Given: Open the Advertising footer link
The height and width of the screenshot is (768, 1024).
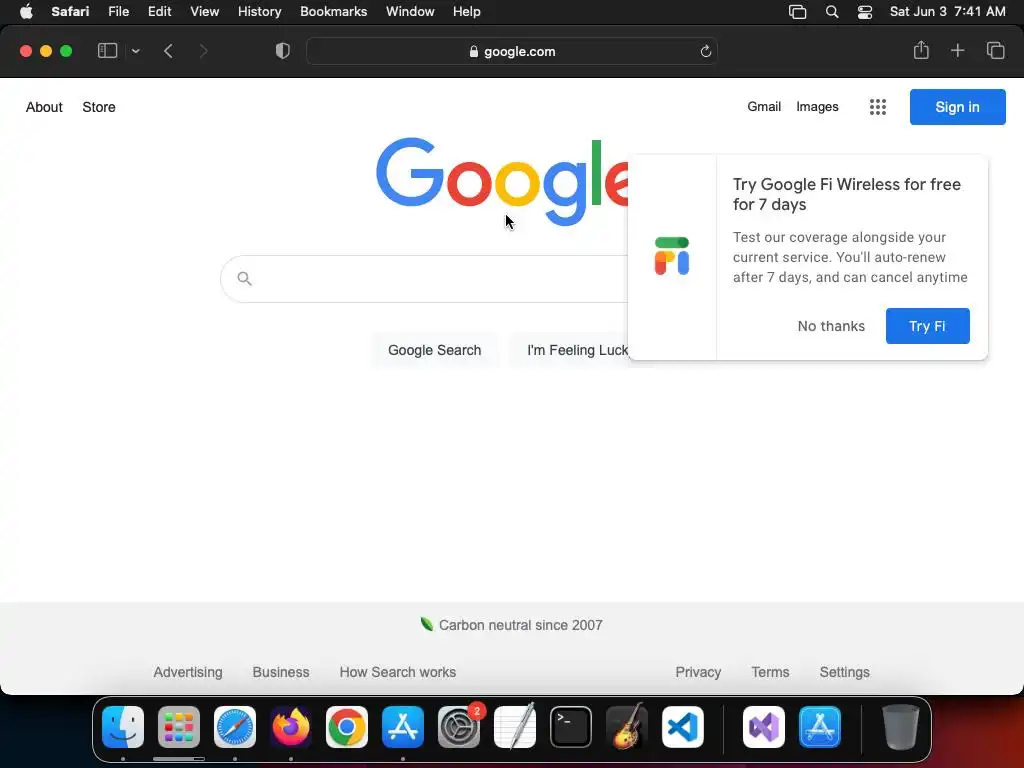Looking at the screenshot, I should [x=187, y=672].
